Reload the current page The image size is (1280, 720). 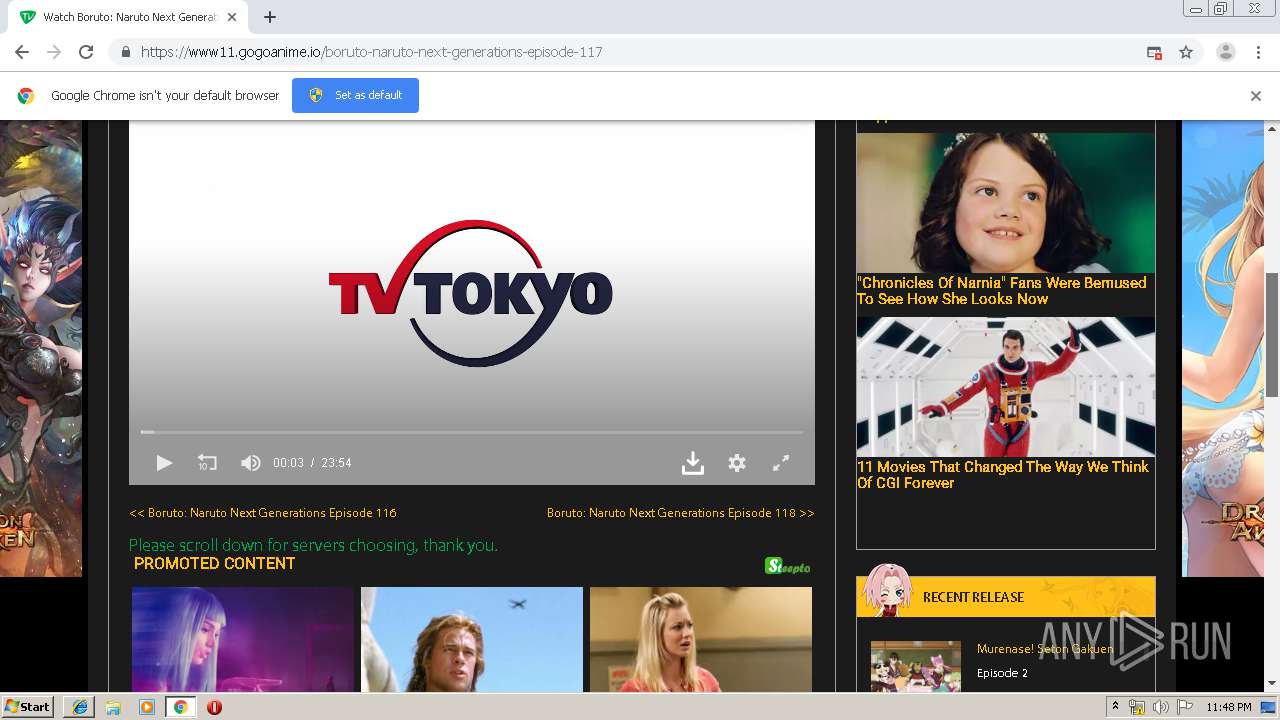pyautogui.click(x=86, y=52)
